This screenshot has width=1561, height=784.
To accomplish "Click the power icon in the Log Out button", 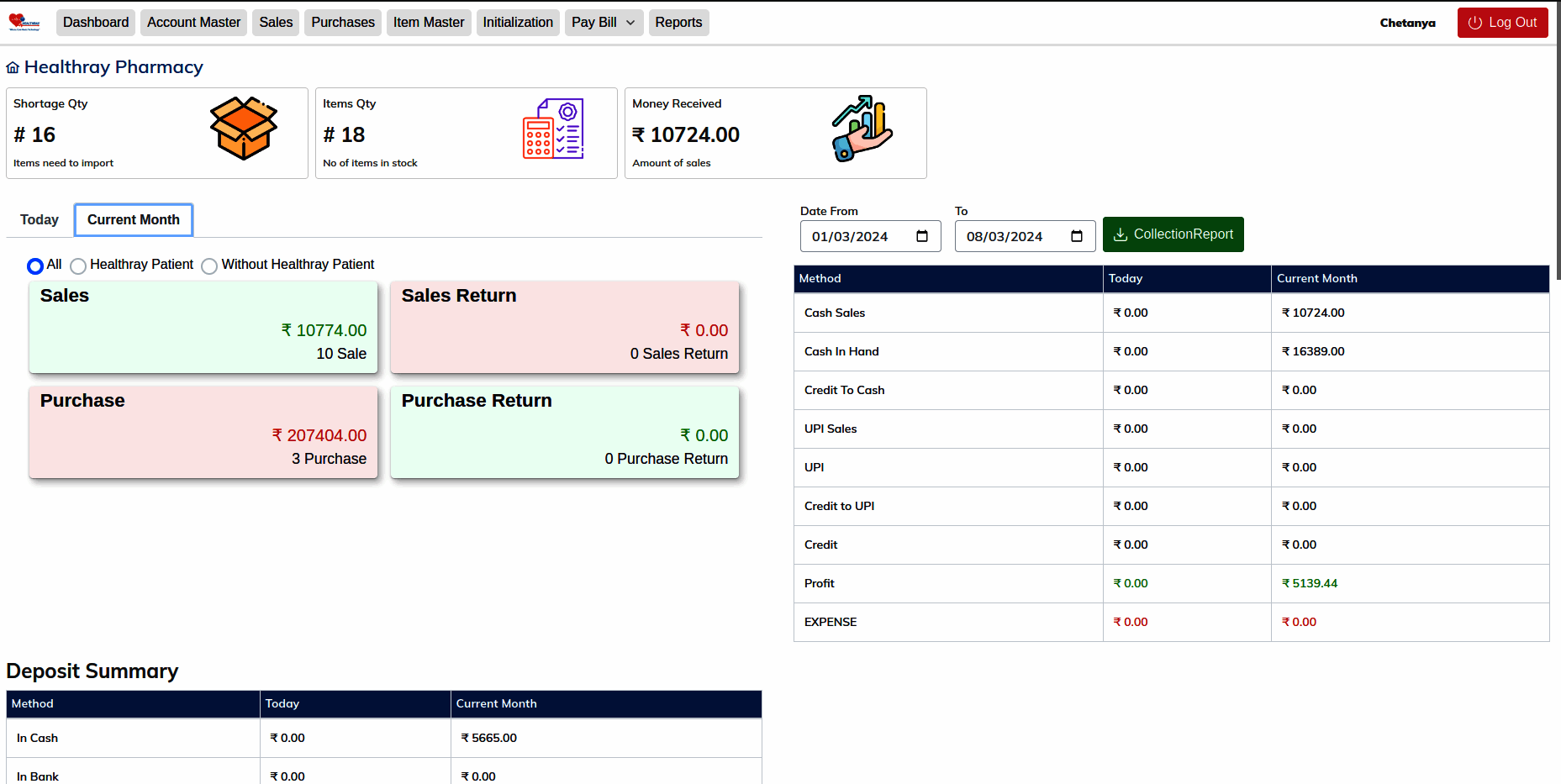I will (1475, 23).
